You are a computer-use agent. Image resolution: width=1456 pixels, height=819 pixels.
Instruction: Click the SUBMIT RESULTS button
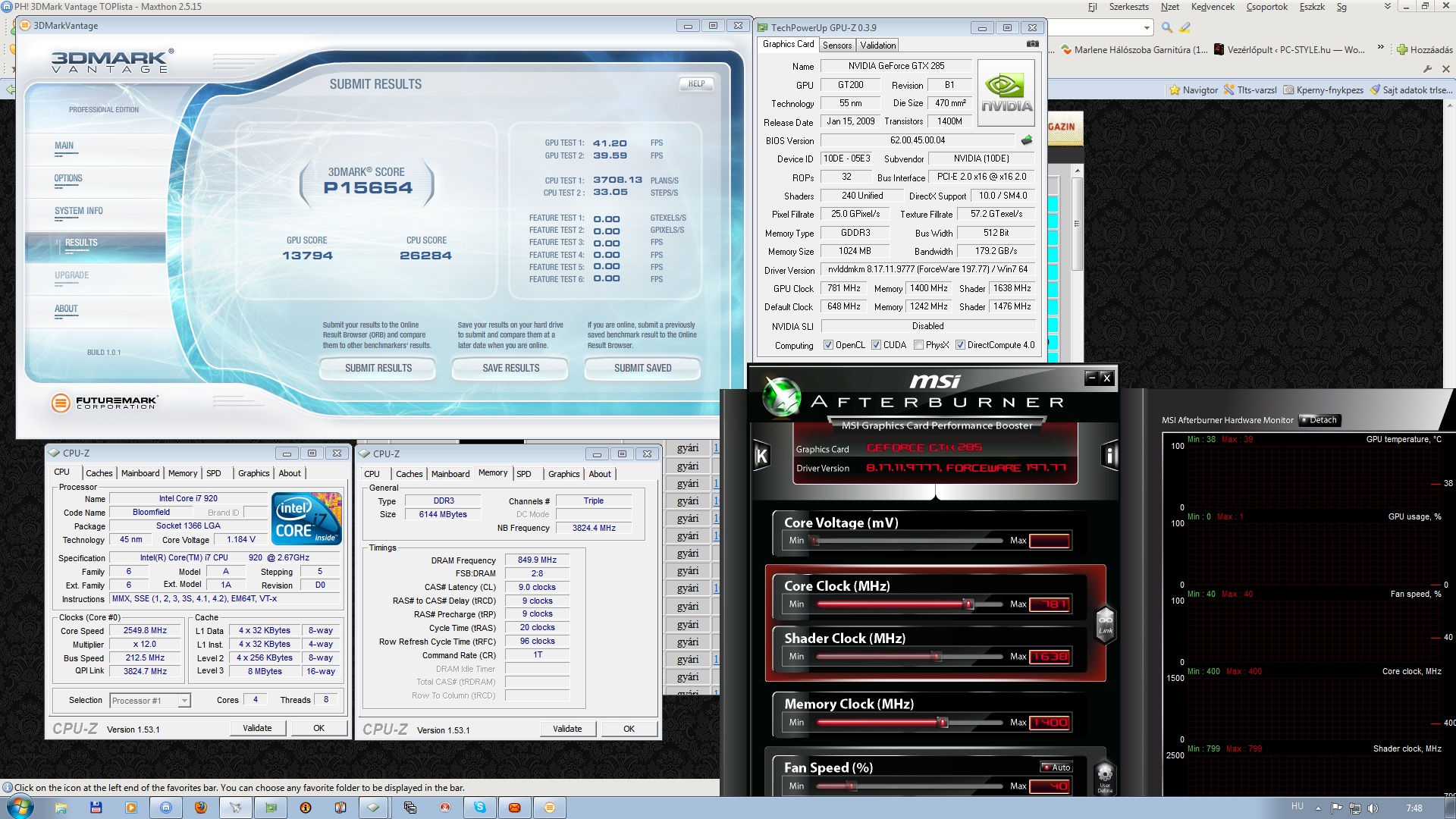[378, 369]
